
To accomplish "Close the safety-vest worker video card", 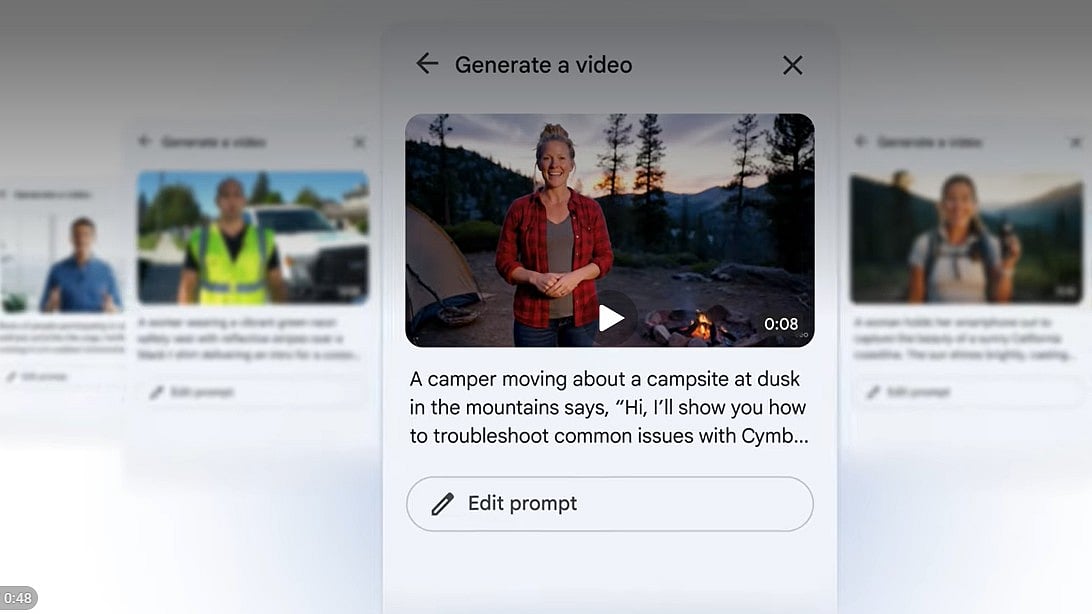I will (x=359, y=143).
